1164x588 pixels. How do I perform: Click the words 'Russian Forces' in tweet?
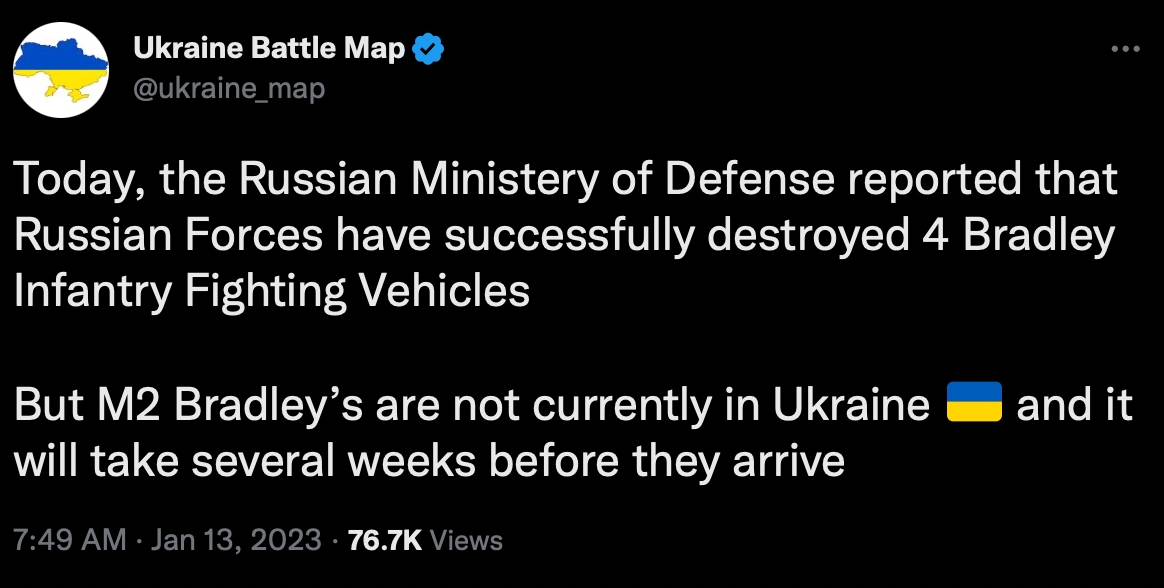pyautogui.click(x=169, y=237)
